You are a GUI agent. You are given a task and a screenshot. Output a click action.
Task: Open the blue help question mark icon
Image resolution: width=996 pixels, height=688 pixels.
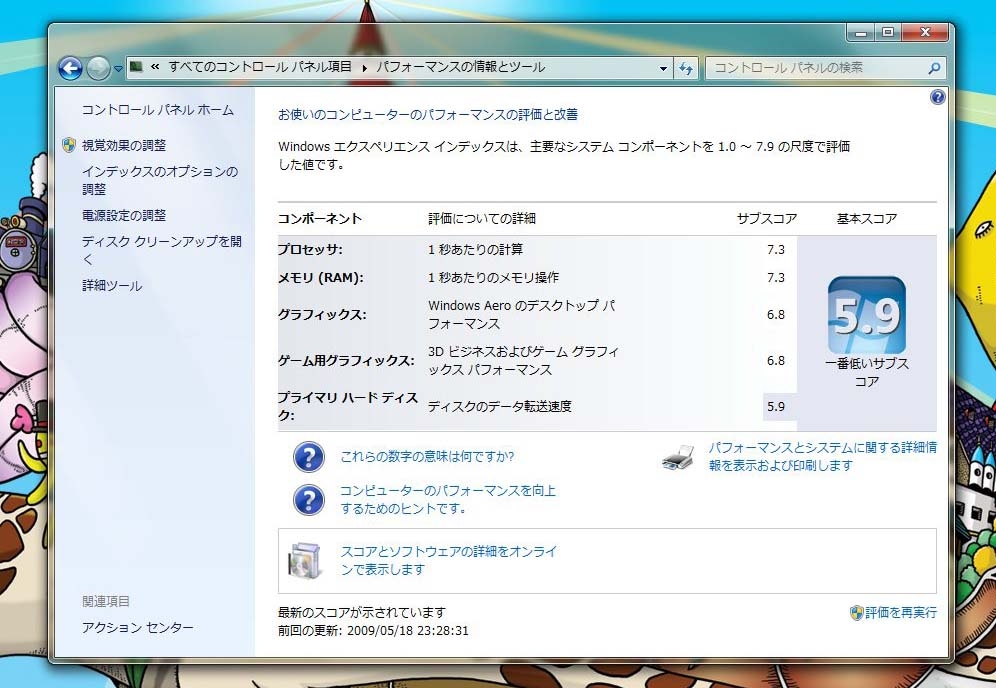tap(938, 97)
